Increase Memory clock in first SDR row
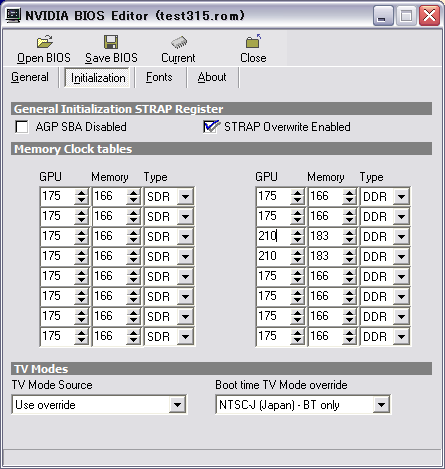 click(x=133, y=193)
